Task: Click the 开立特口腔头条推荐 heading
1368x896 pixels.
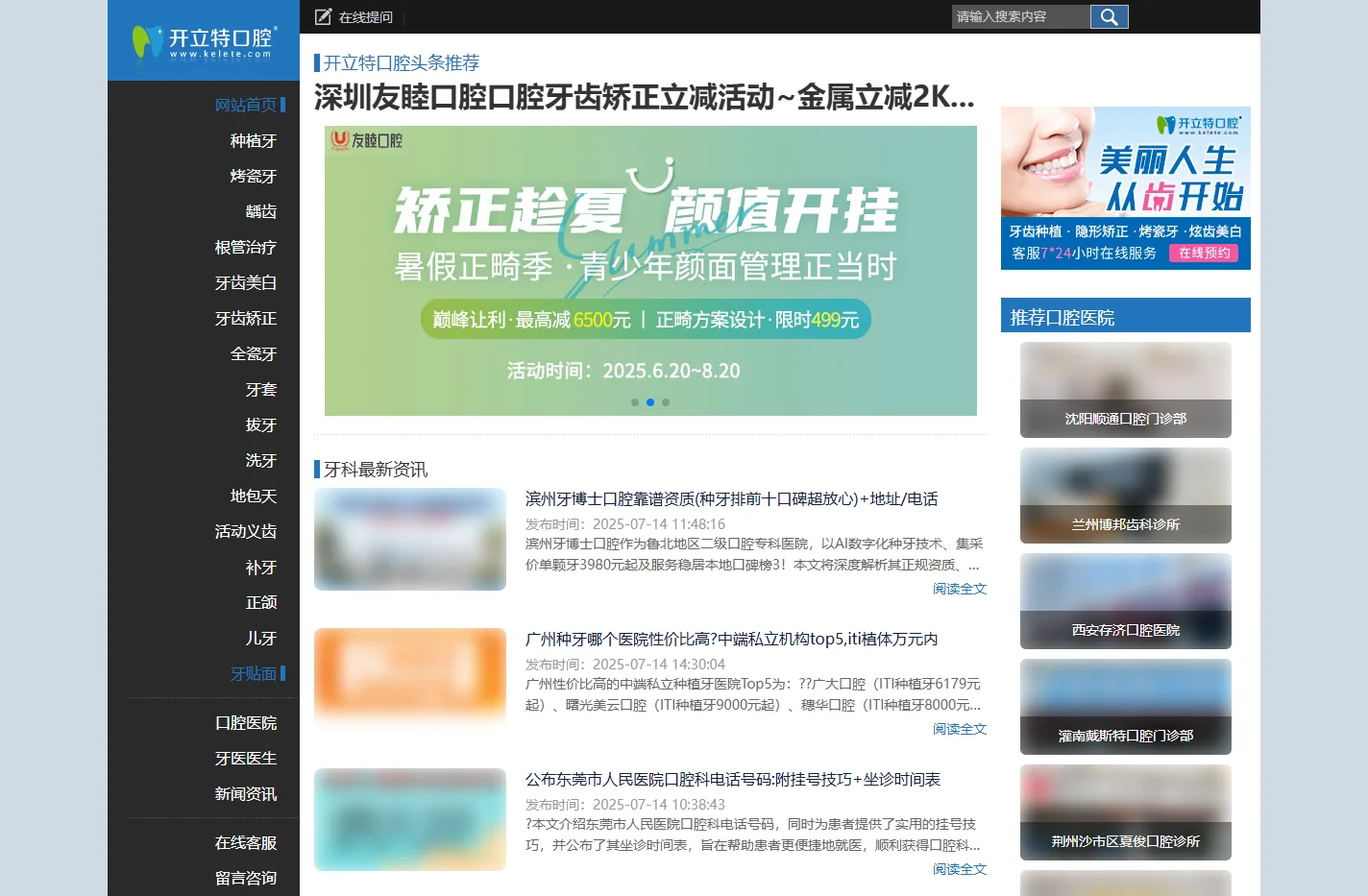Action: (402, 63)
